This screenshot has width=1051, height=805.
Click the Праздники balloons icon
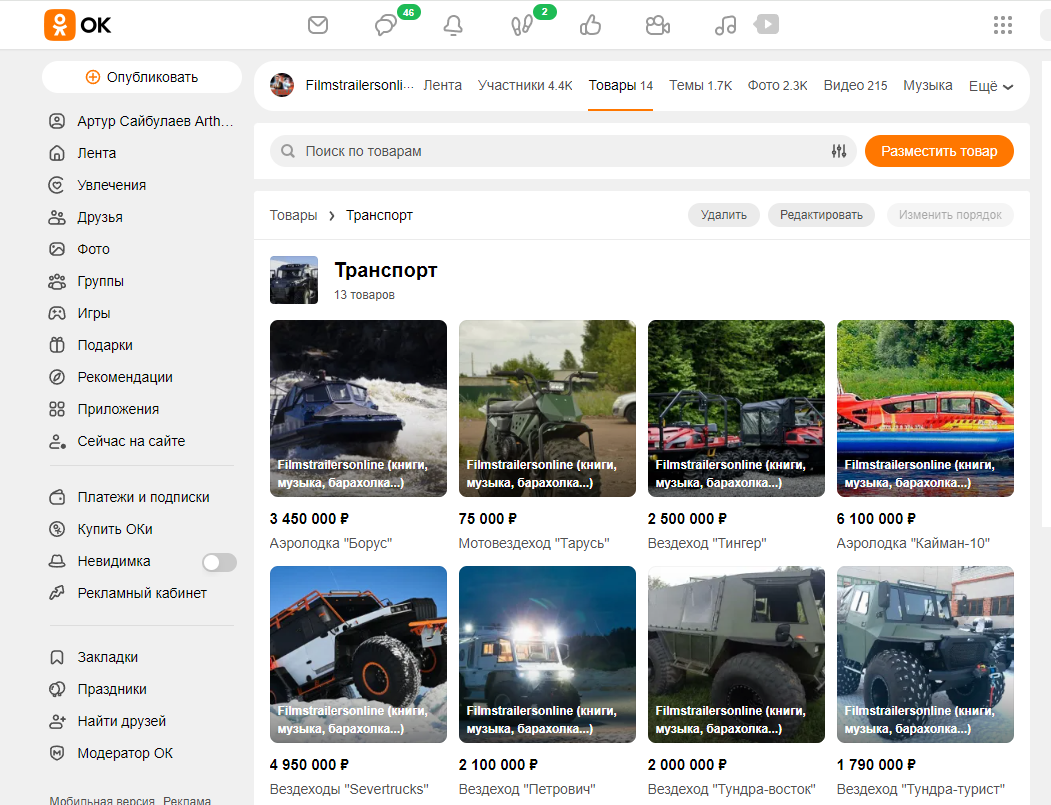coord(57,690)
